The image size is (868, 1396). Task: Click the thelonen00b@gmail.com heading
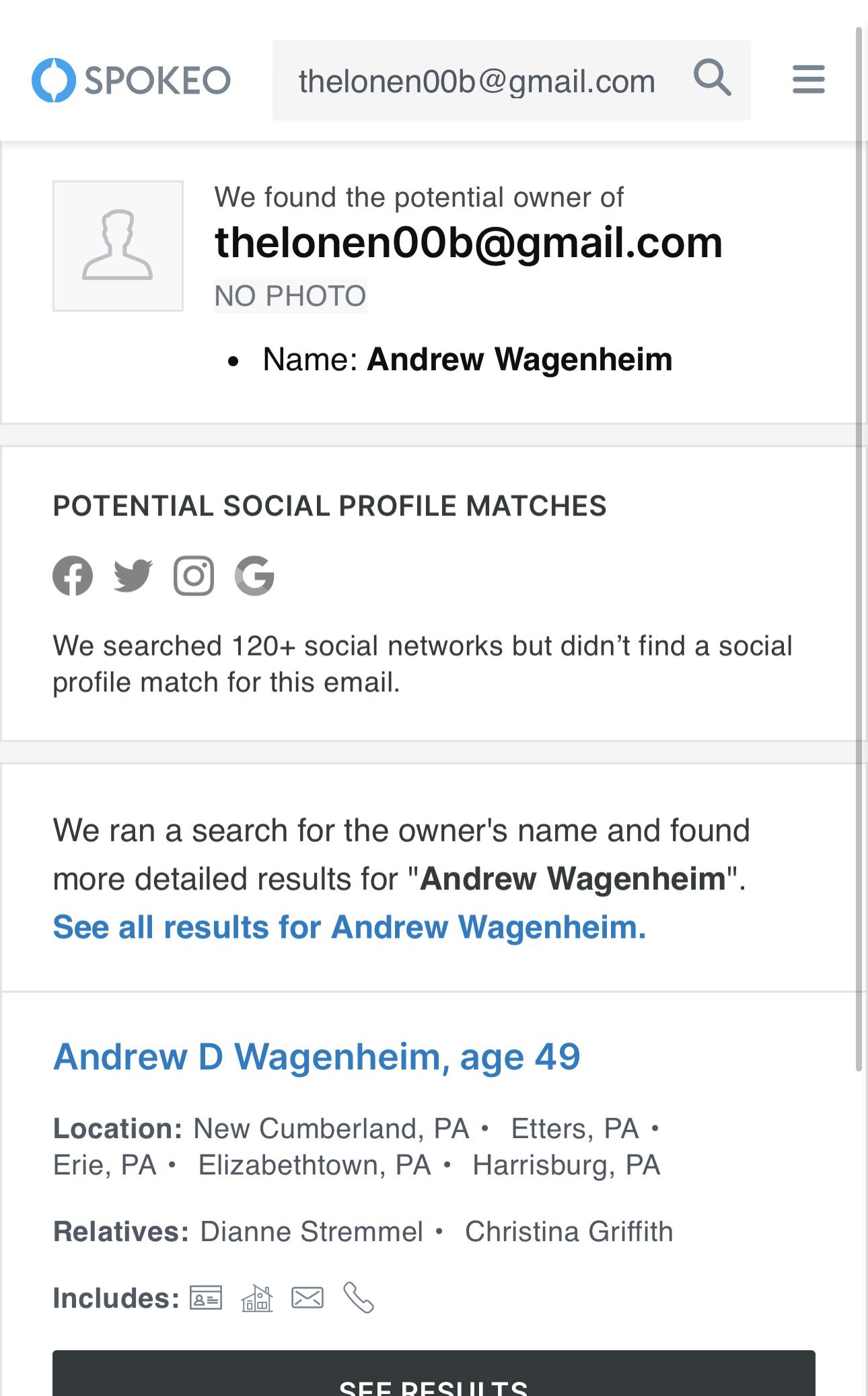click(468, 242)
